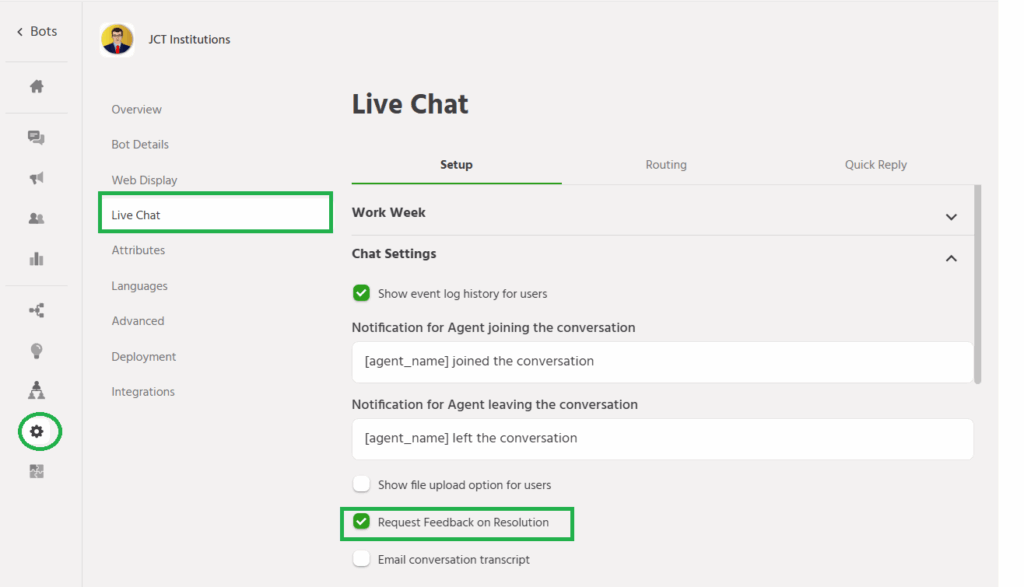Open the settings gear icon
Image resolution: width=1024 pixels, height=587 pixels.
37,431
